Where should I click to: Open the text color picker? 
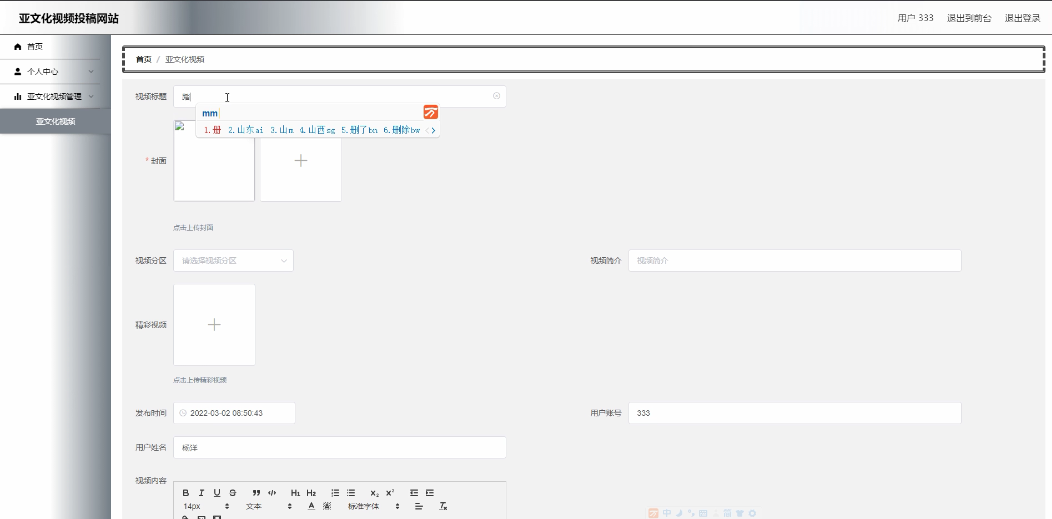click(x=311, y=506)
